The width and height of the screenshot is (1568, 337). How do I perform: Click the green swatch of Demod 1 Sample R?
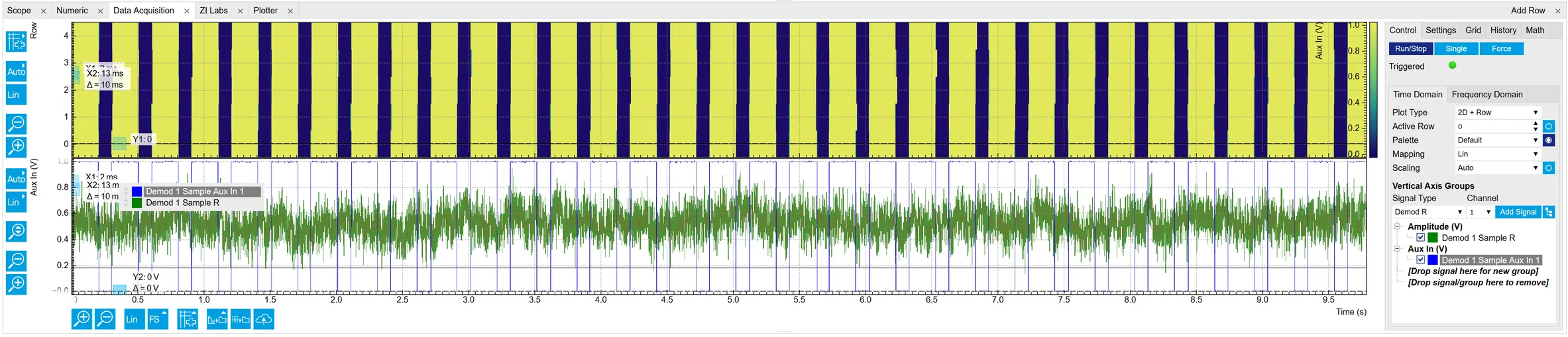pos(1433,238)
